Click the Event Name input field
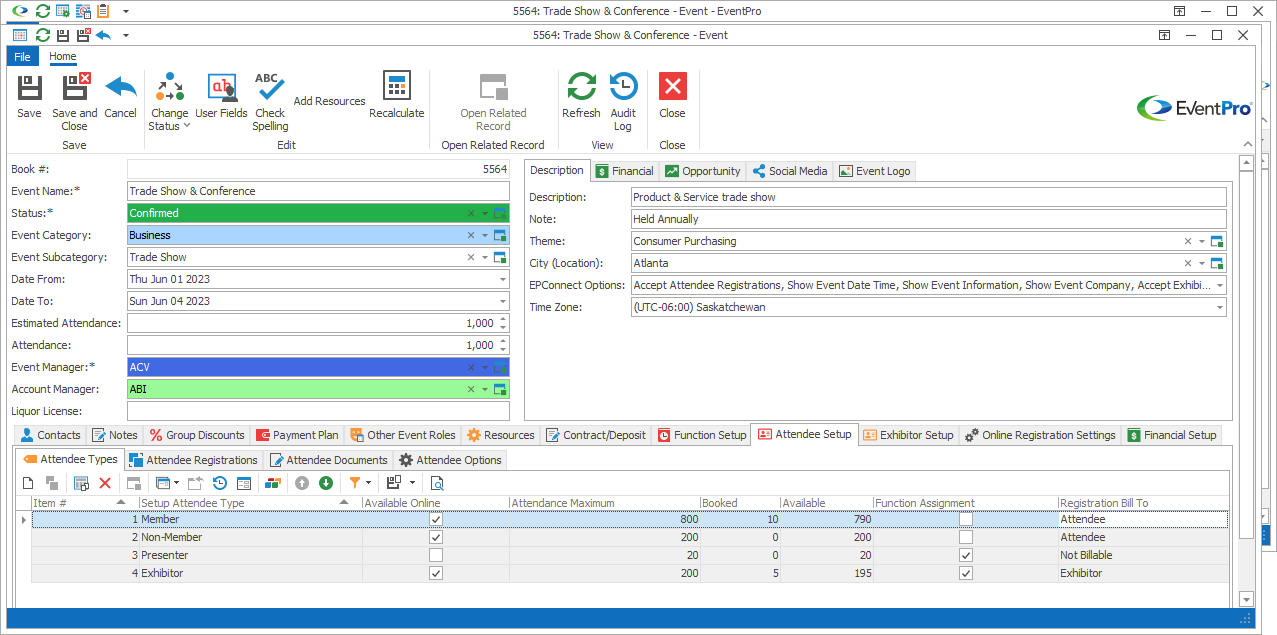This screenshot has width=1277, height=635. pos(318,191)
